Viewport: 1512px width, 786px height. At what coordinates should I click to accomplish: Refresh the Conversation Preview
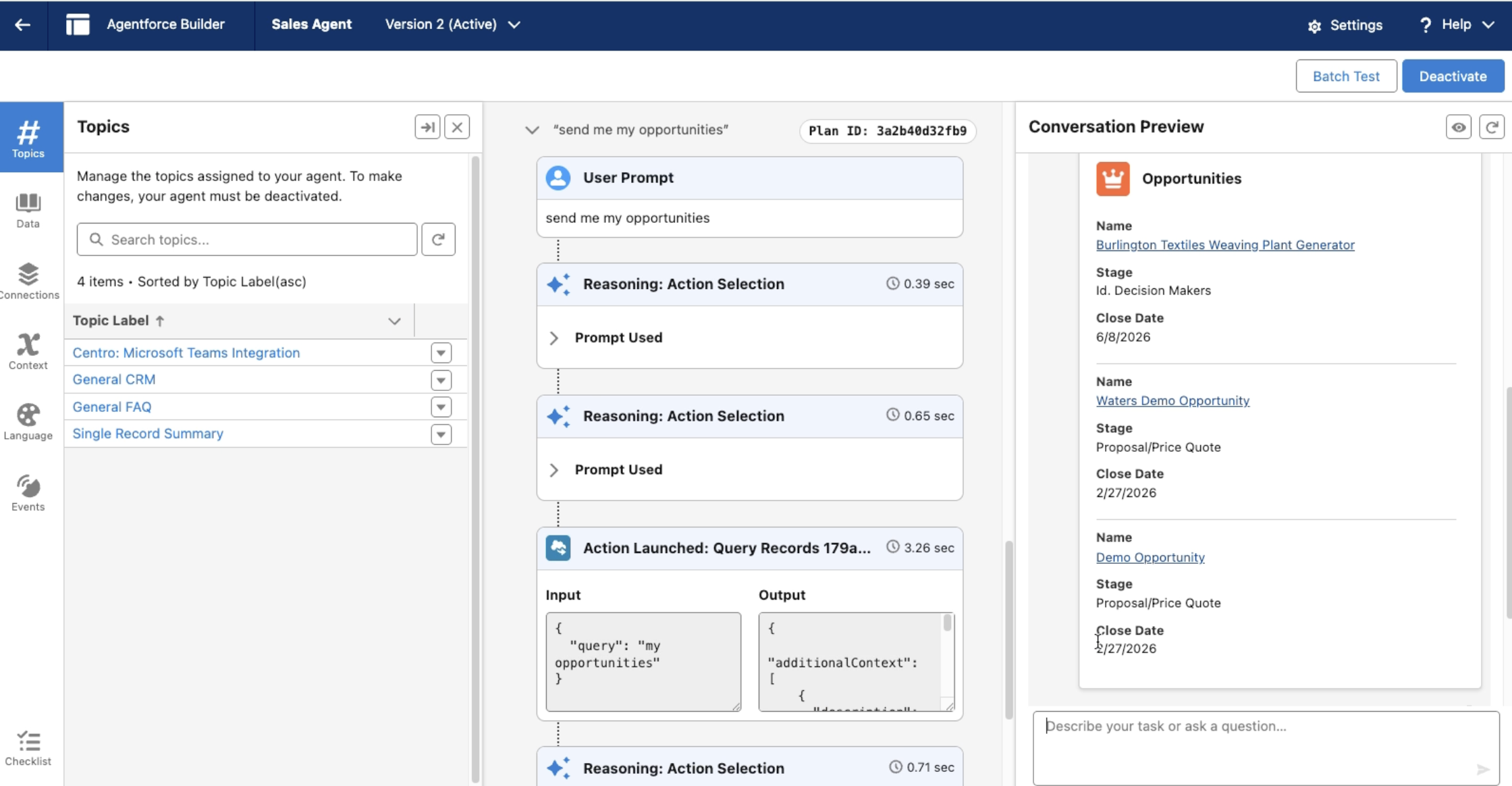(x=1491, y=127)
